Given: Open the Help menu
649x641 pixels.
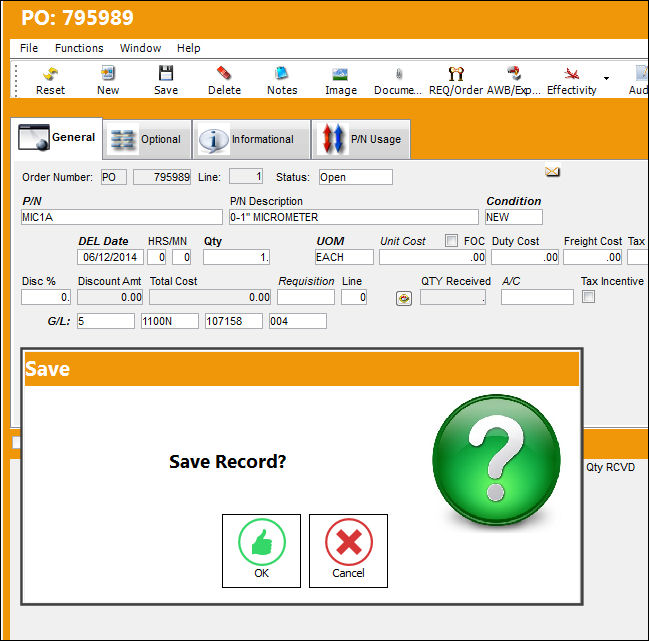Looking at the screenshot, I should click(x=189, y=48).
